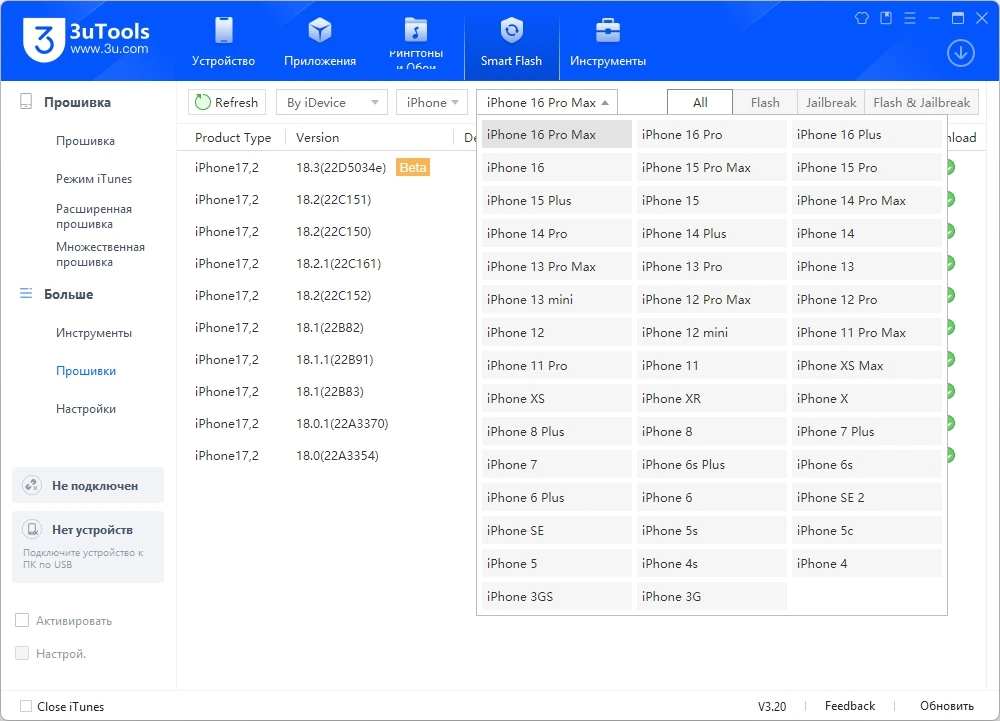The height and width of the screenshot is (721, 1000).
Task: Open the Устройство device tab
Action: (223, 42)
